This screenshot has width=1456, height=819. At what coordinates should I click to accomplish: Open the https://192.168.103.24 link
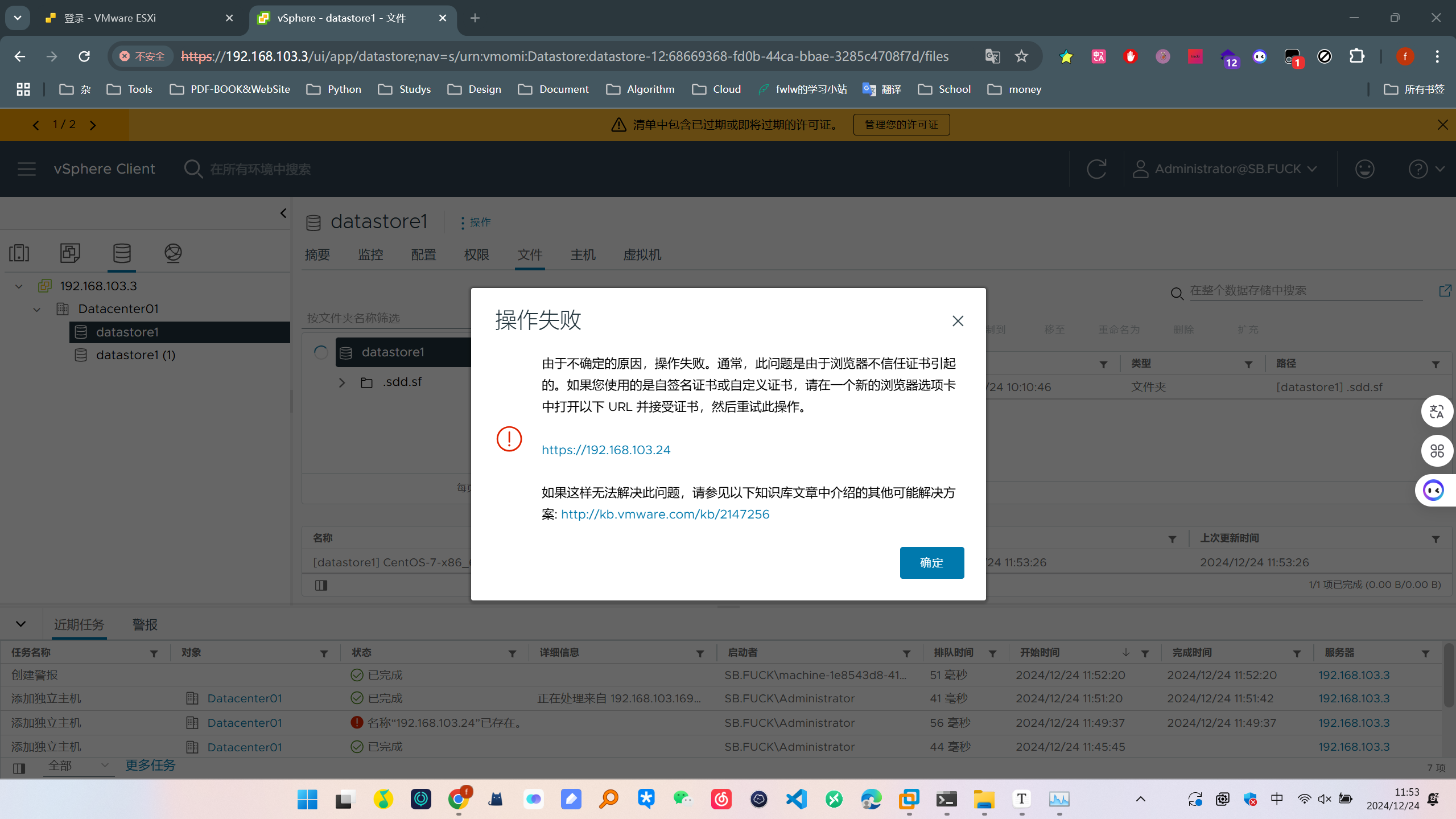[606, 450]
